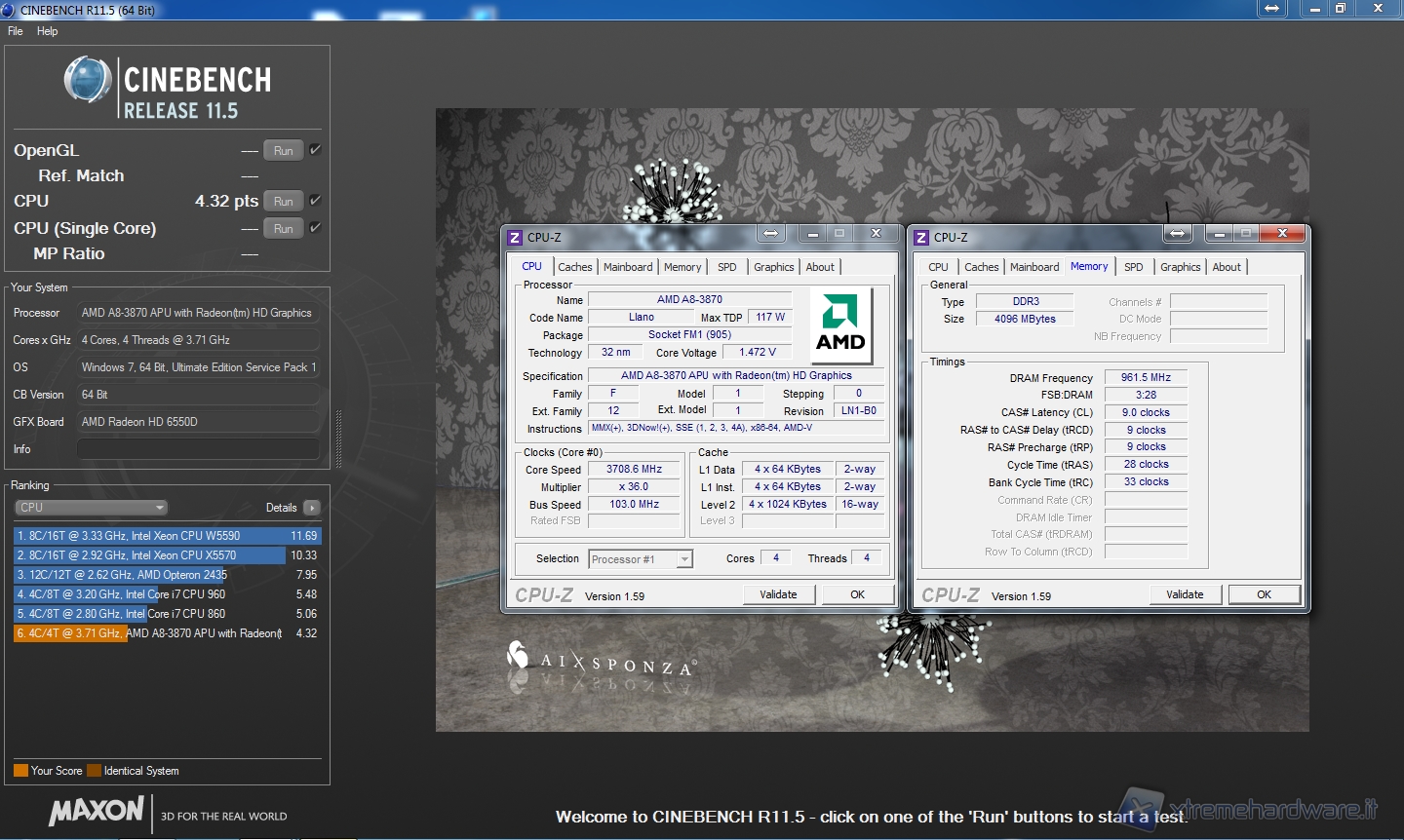Select the Xeon W5590 ranking bar
This screenshot has width=1404, height=840.
click(166, 536)
